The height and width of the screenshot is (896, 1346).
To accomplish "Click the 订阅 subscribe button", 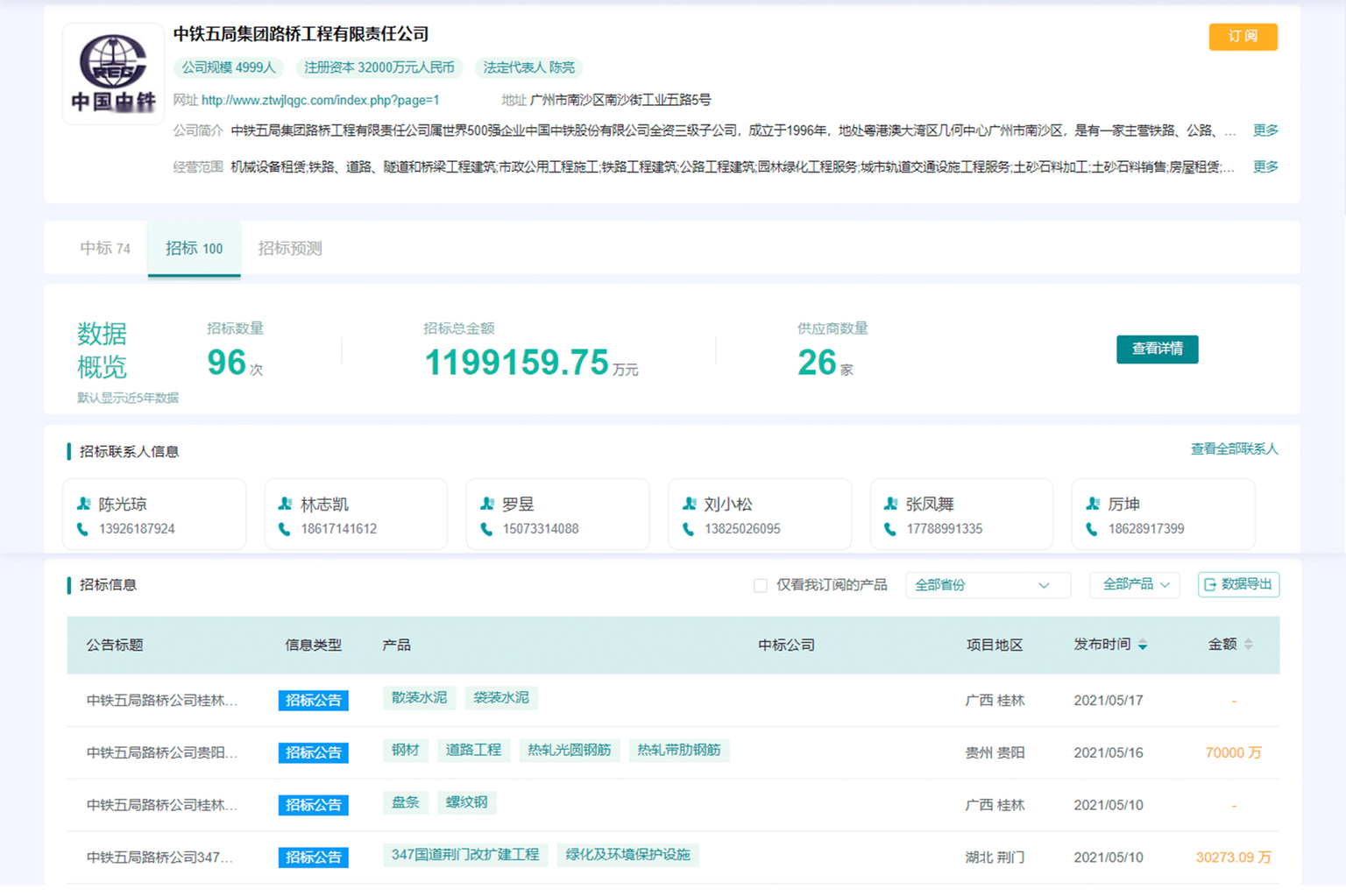I will [1243, 36].
